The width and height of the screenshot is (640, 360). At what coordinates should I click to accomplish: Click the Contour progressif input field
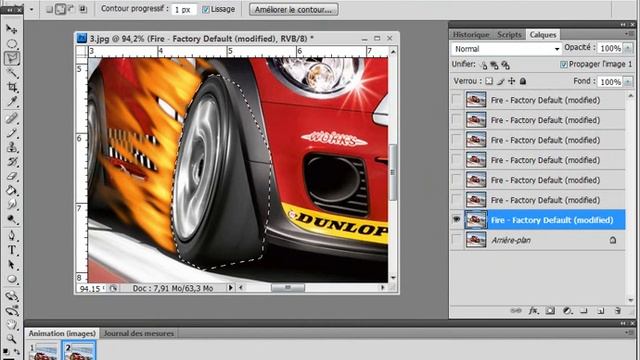tap(184, 9)
